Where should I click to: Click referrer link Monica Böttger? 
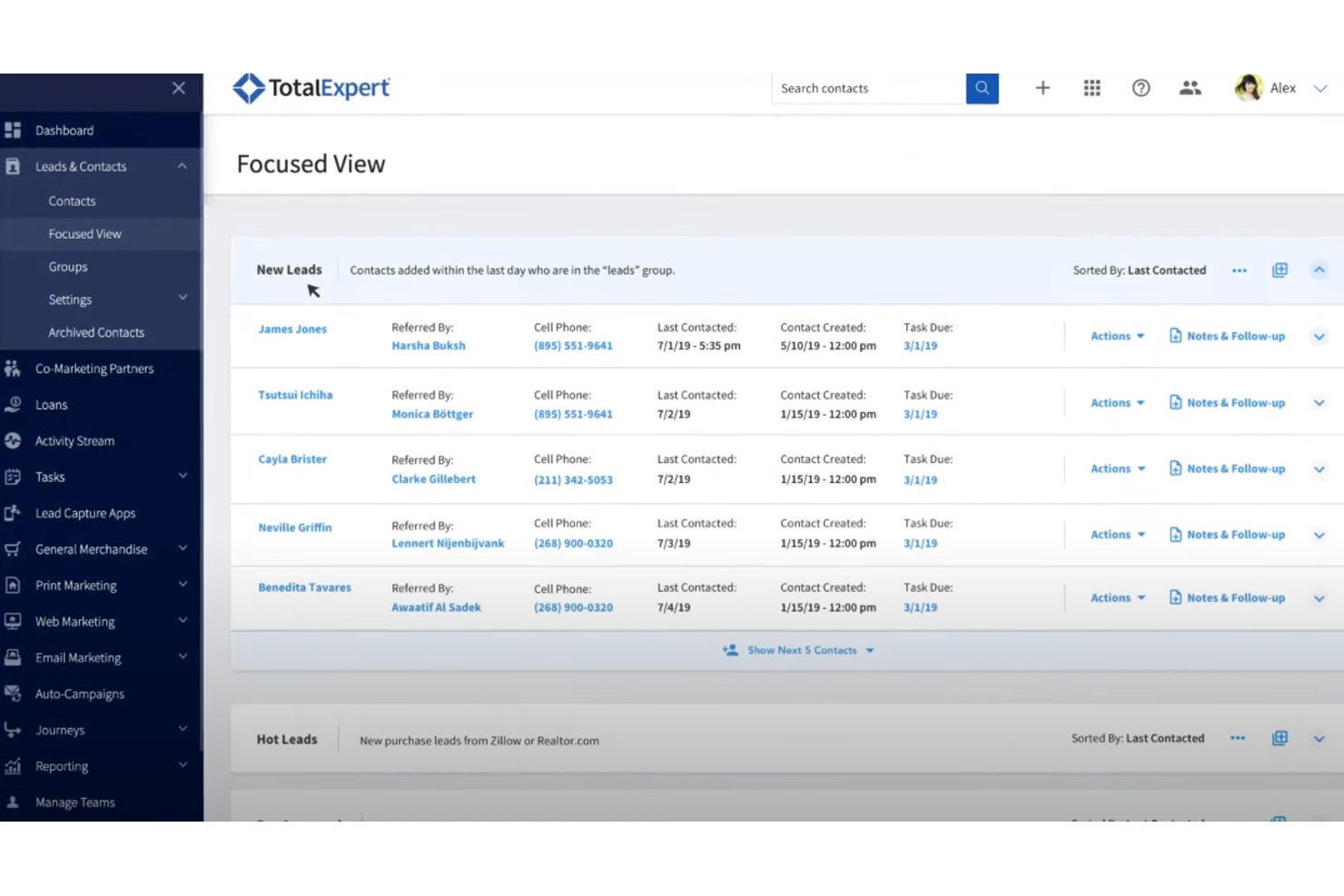(x=432, y=414)
